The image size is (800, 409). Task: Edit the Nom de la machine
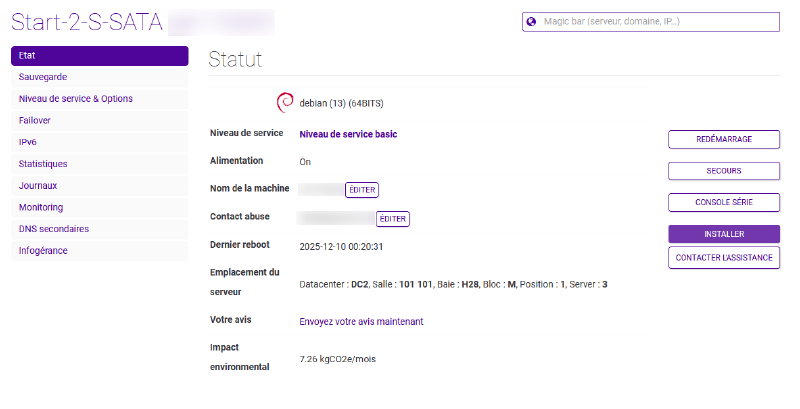362,190
